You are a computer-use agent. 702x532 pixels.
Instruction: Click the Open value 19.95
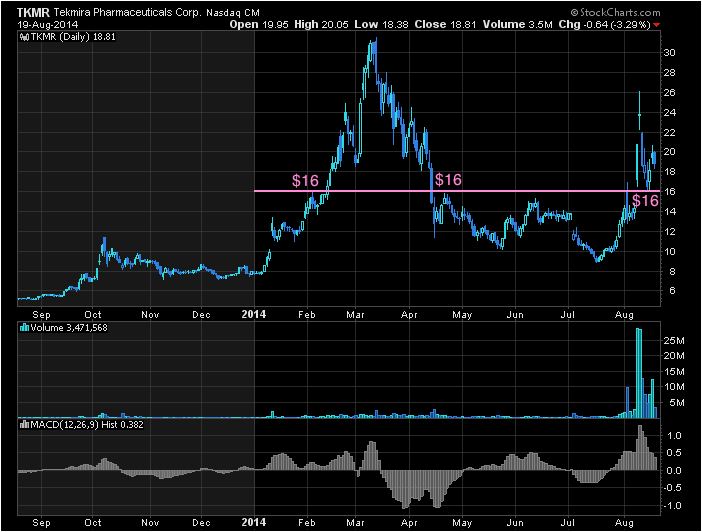(x=275, y=25)
